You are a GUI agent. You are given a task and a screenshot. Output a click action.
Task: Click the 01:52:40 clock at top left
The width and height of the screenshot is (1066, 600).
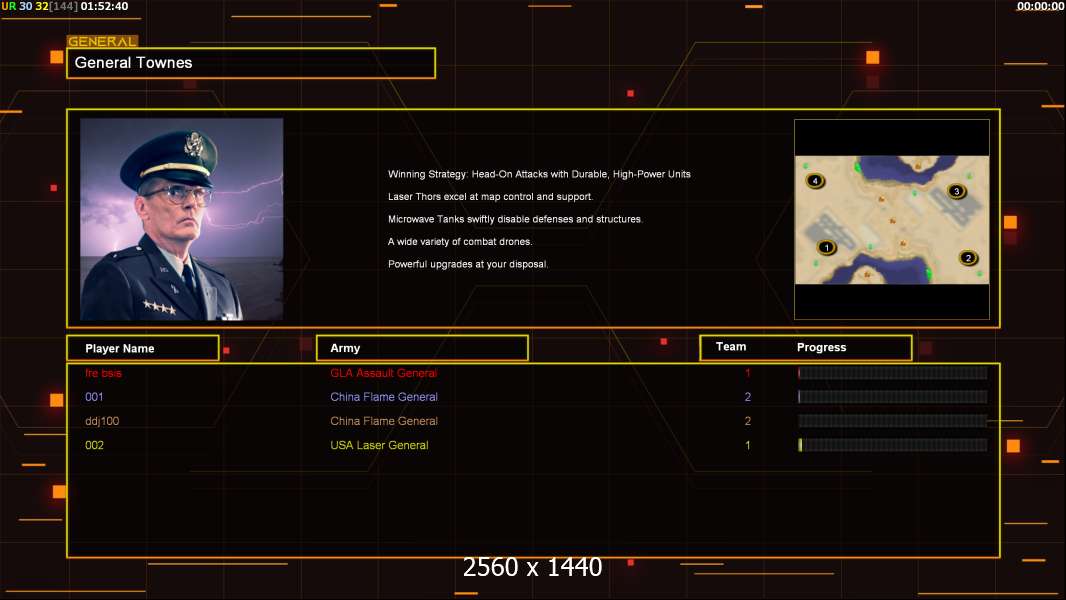(x=104, y=6)
